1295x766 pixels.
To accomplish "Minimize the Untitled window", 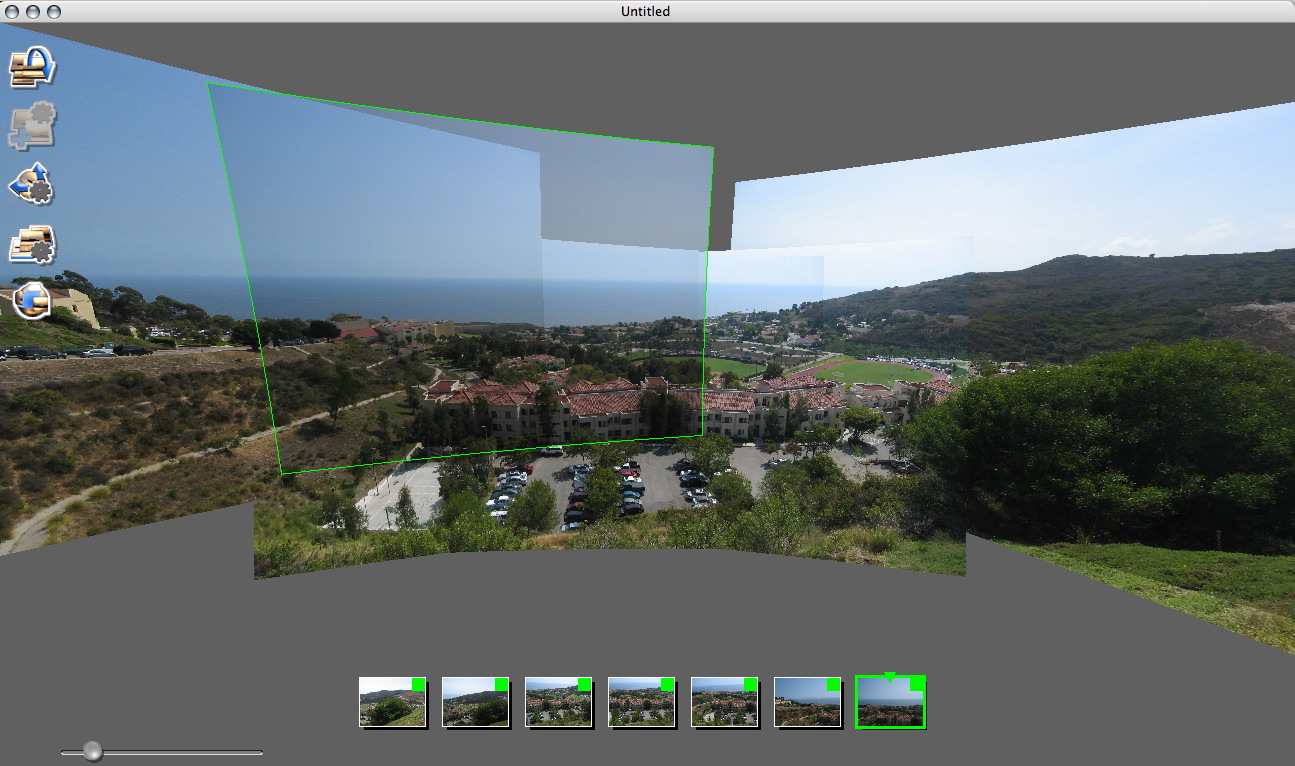I will pos(33,11).
